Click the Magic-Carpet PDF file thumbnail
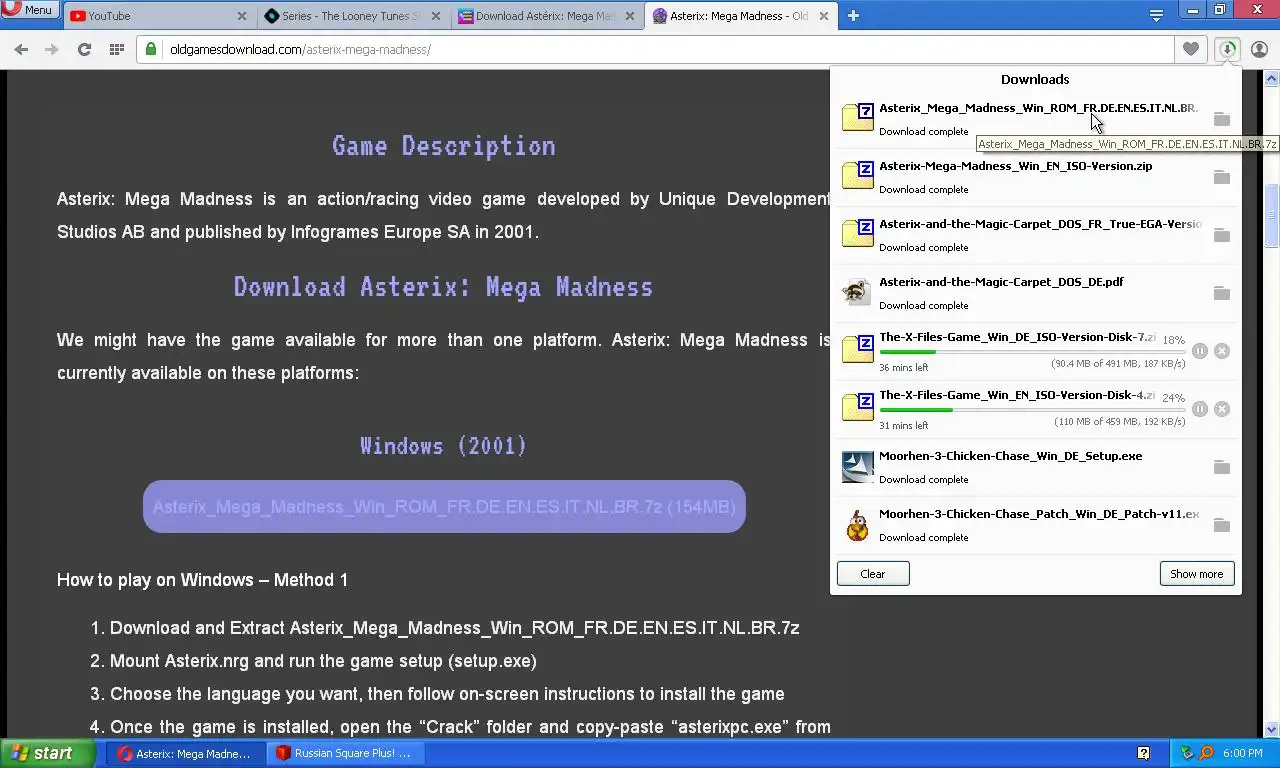The height and width of the screenshot is (768, 1280). (857, 292)
